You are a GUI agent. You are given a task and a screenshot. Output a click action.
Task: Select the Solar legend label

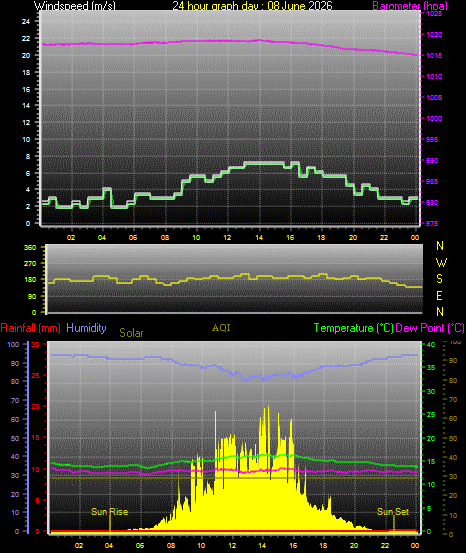131,333
